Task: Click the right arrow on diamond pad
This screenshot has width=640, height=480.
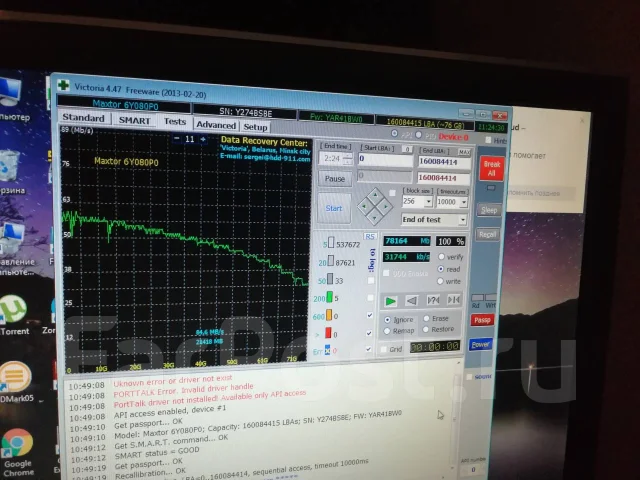Action: [x=385, y=207]
